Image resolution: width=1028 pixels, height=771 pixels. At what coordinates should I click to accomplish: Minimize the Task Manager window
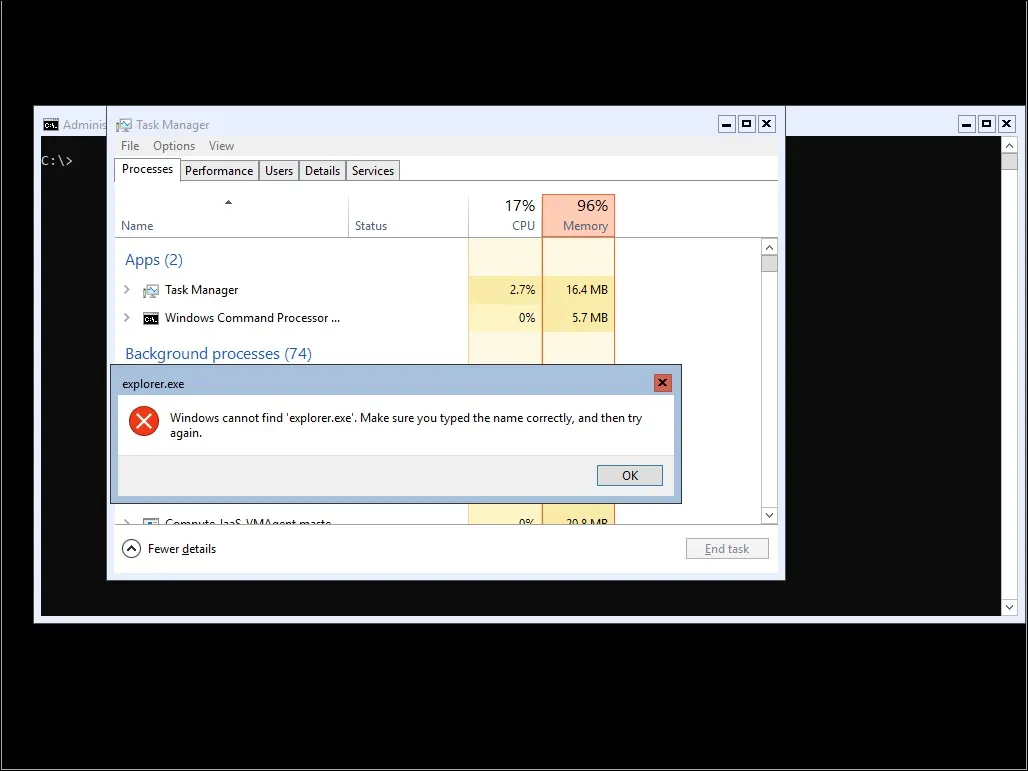click(726, 124)
